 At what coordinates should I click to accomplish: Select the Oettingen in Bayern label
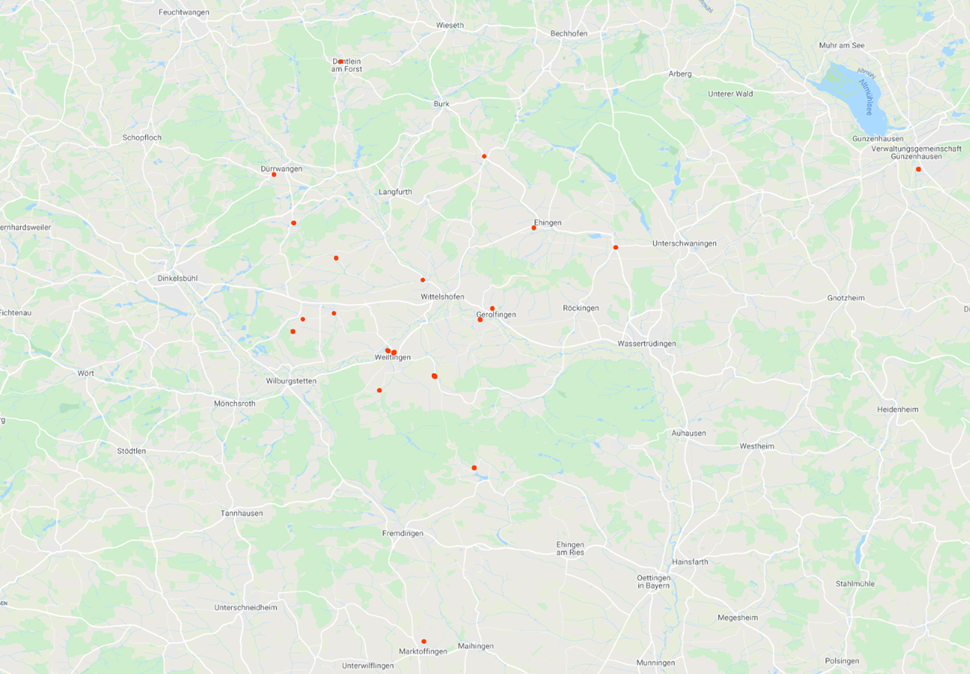click(653, 581)
